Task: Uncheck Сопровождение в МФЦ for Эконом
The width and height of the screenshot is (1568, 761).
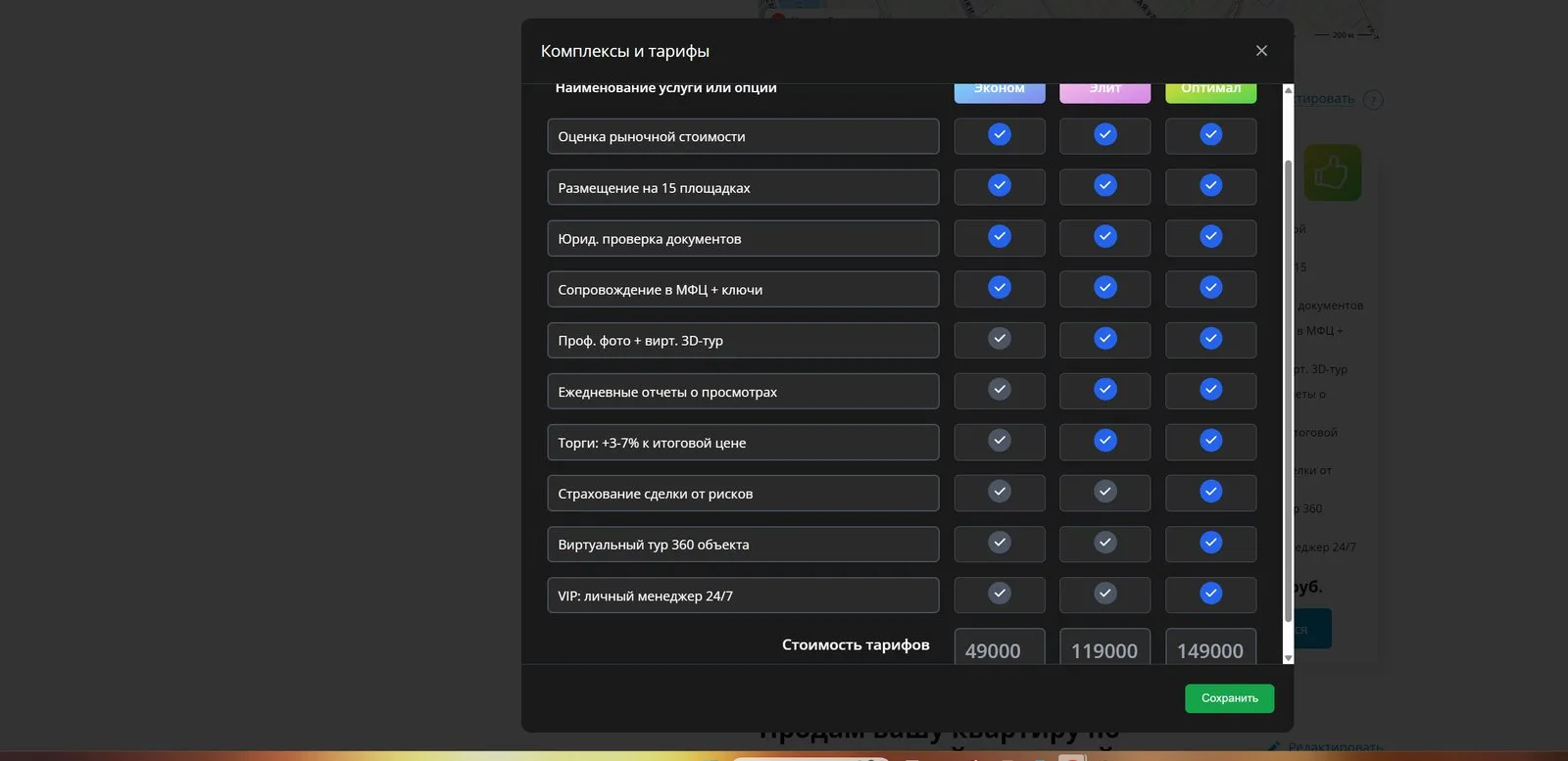Action: [1000, 287]
